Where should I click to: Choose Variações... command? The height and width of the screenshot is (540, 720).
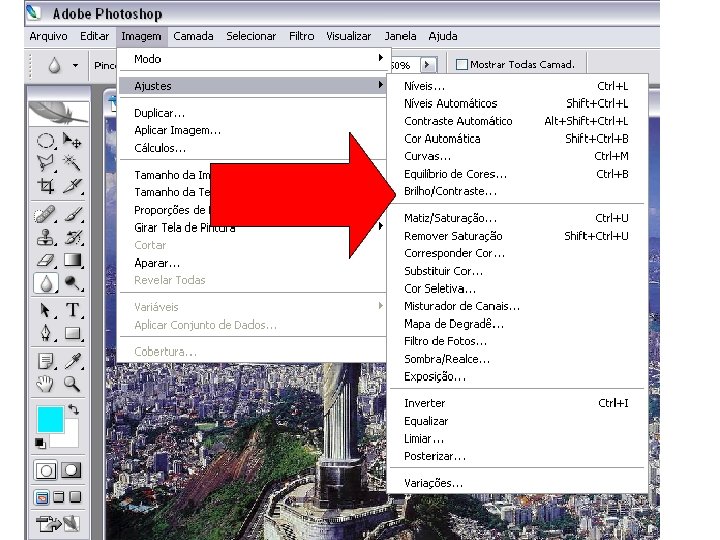click(518, 483)
